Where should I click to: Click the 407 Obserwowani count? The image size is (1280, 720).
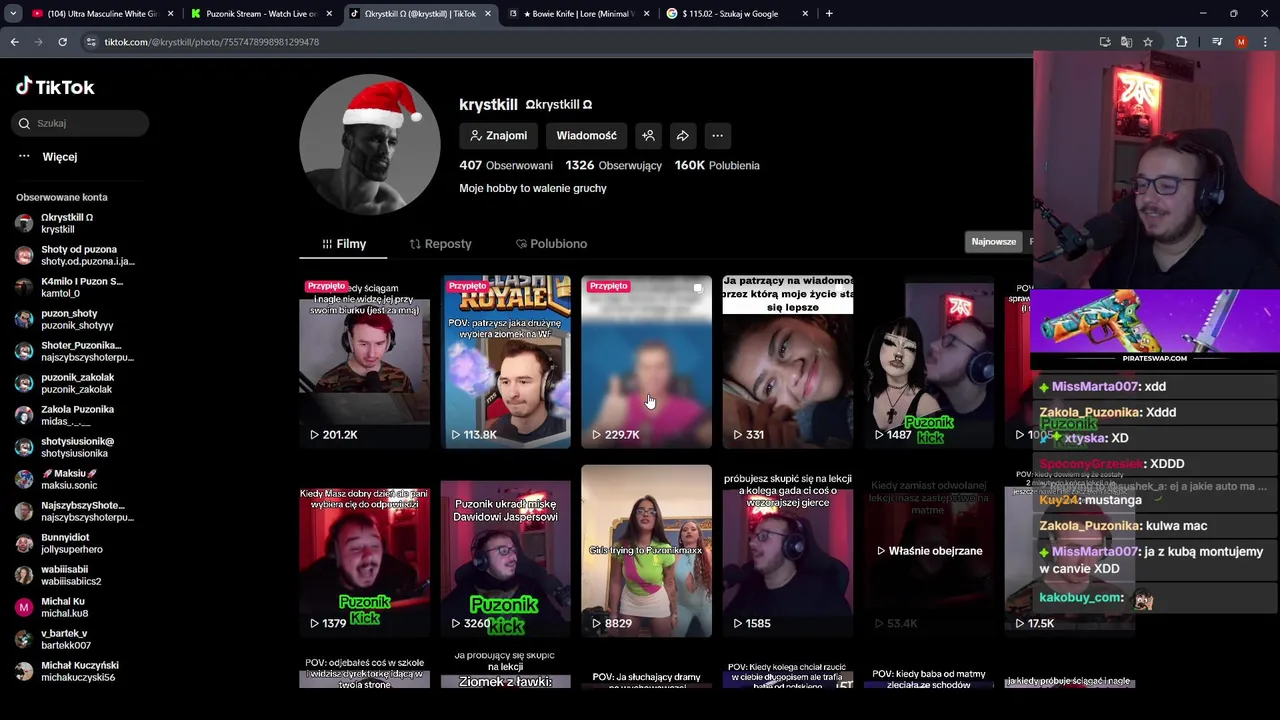tap(506, 165)
